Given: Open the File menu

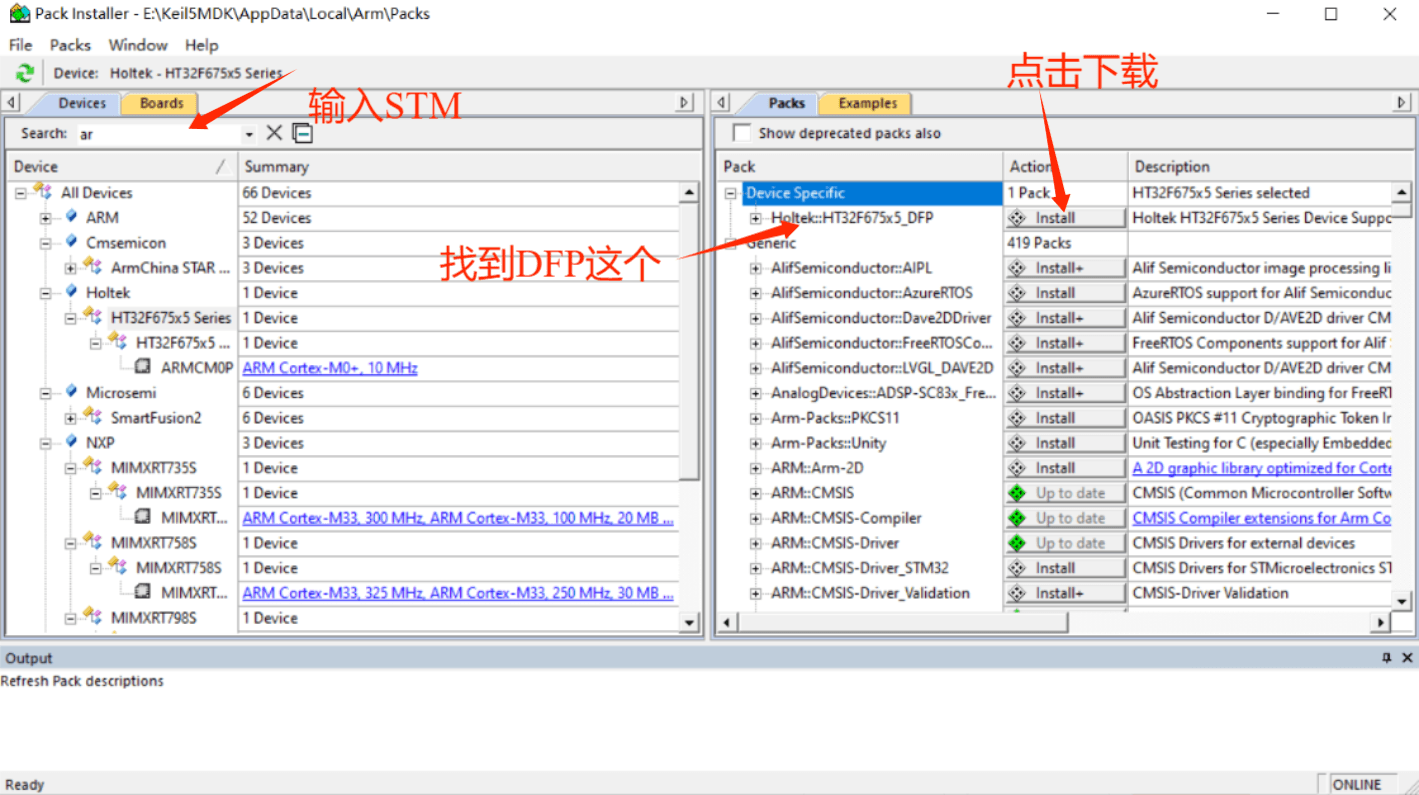Looking at the screenshot, I should (x=20, y=45).
